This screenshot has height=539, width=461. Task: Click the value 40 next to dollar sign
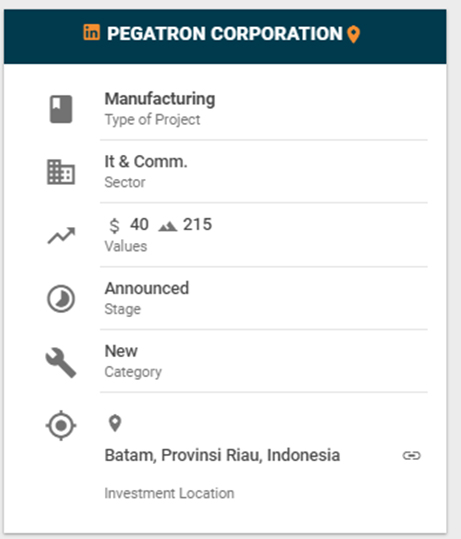pyautogui.click(x=139, y=224)
